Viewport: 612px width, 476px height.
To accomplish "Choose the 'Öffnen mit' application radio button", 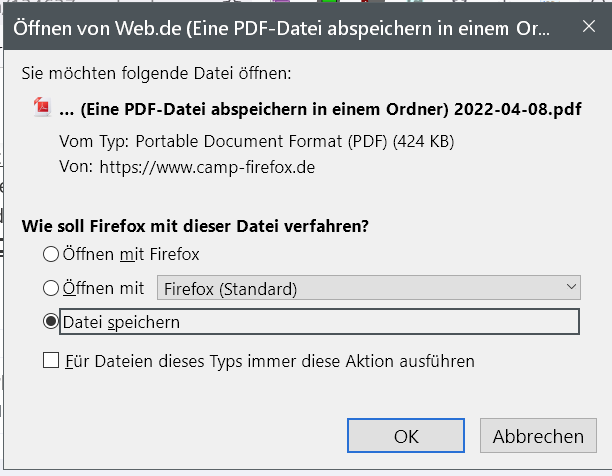I will pyautogui.click(x=50, y=288).
